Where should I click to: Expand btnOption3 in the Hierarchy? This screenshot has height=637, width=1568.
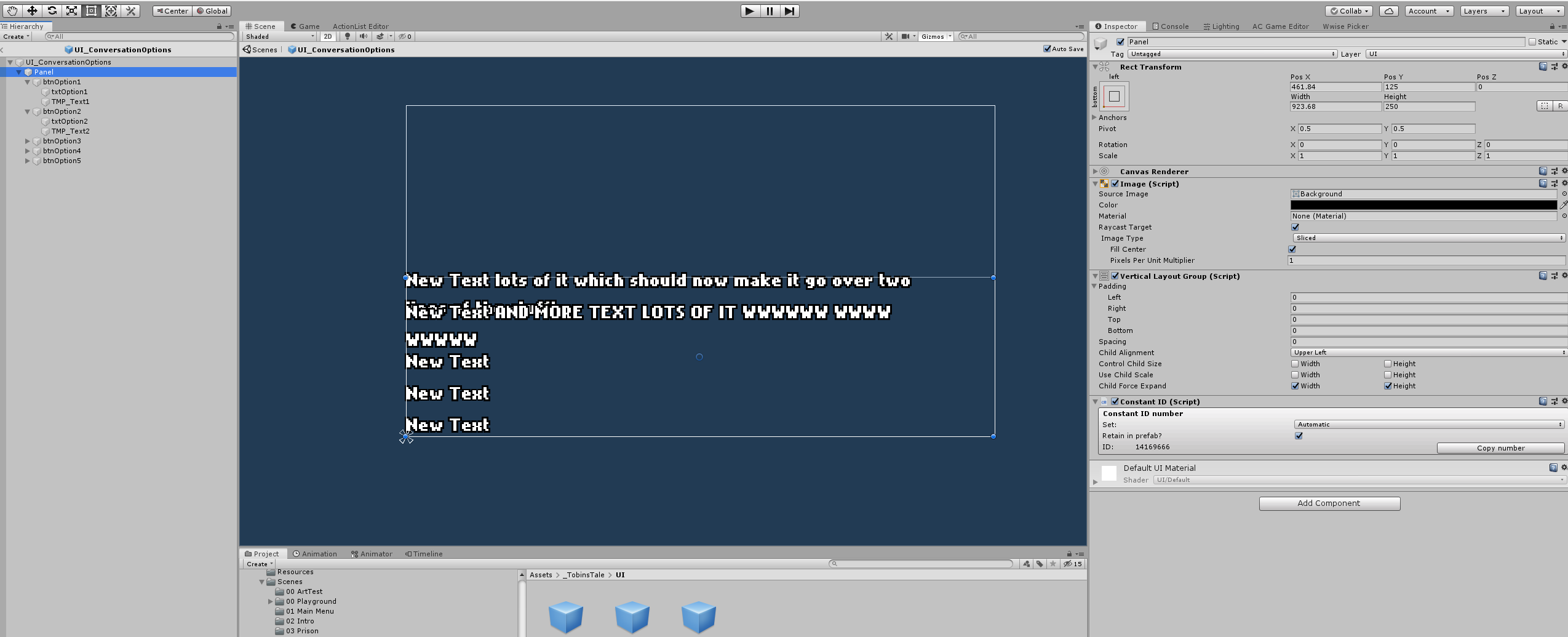coord(28,141)
